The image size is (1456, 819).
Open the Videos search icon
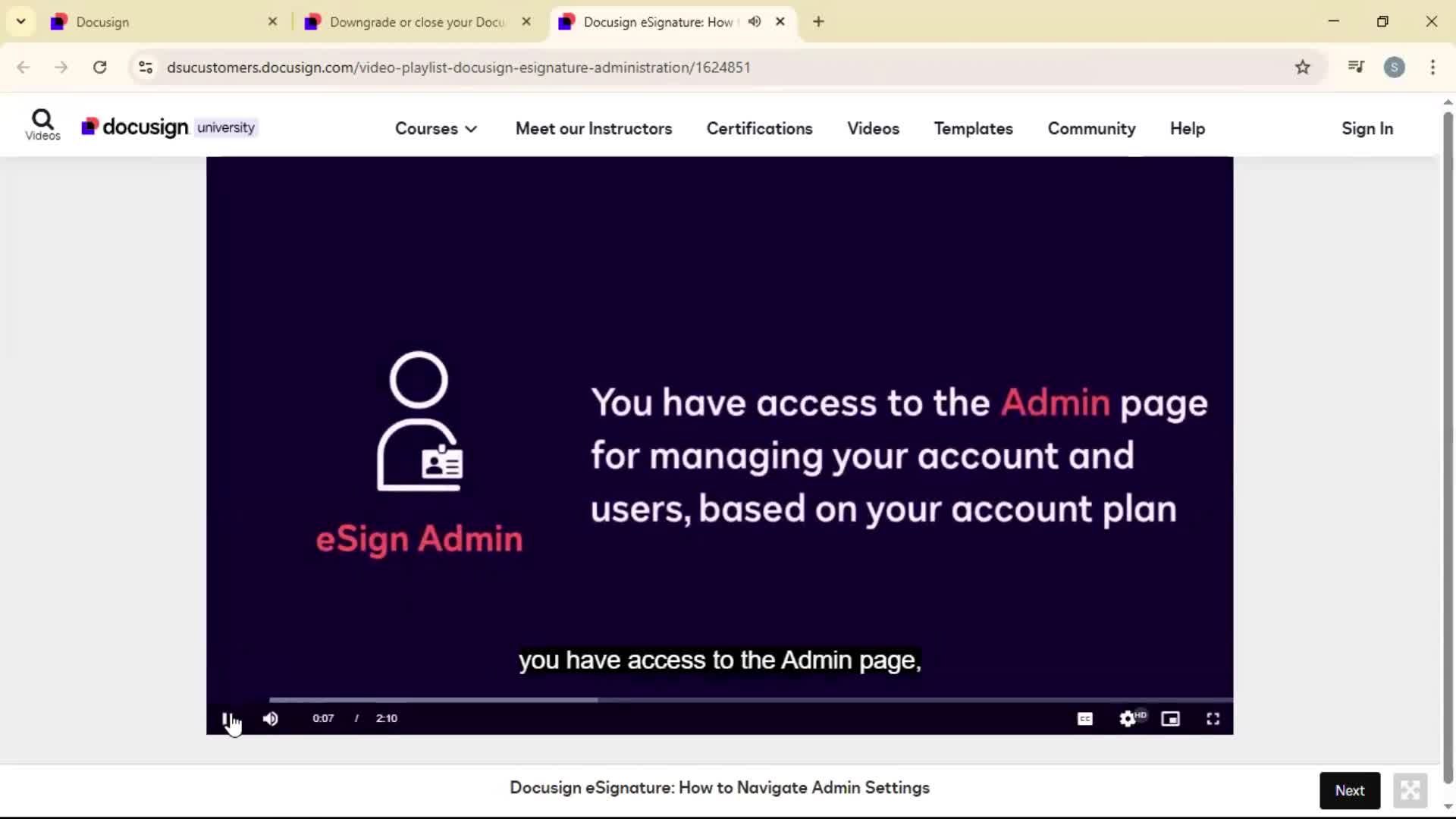click(42, 124)
